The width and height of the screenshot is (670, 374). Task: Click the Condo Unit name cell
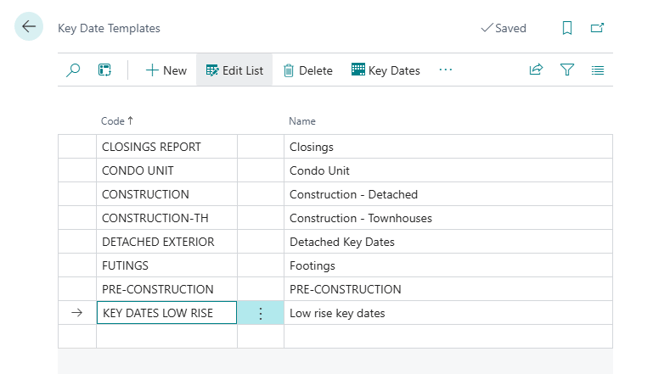(448, 171)
